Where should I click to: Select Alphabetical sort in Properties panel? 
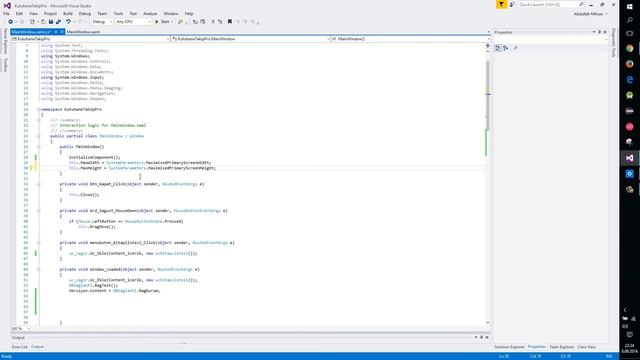[x=506, y=48]
